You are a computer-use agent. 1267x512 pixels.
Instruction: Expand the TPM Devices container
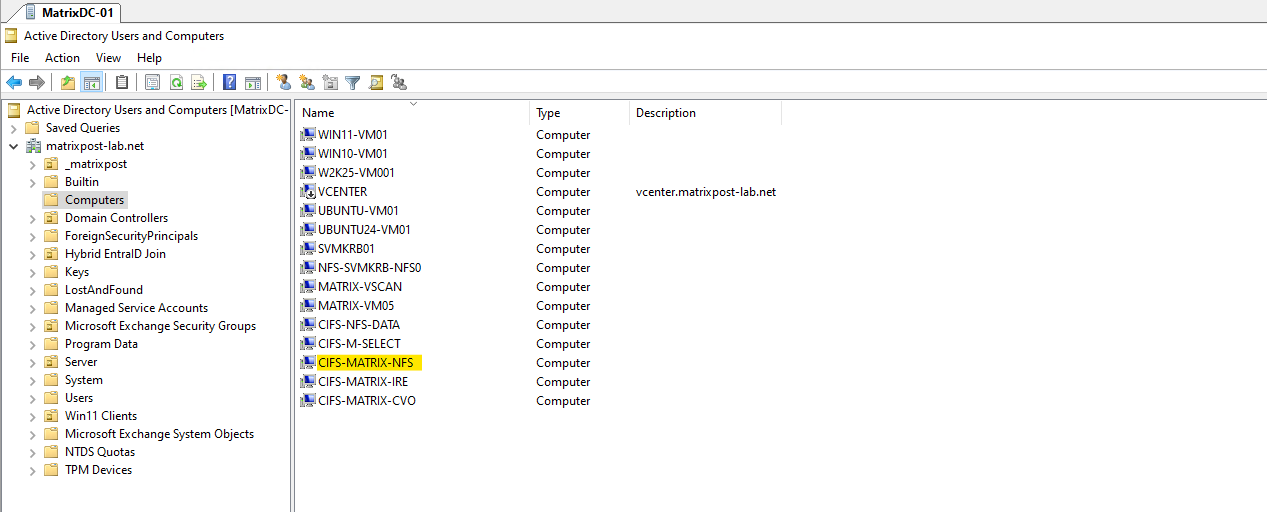tap(32, 470)
